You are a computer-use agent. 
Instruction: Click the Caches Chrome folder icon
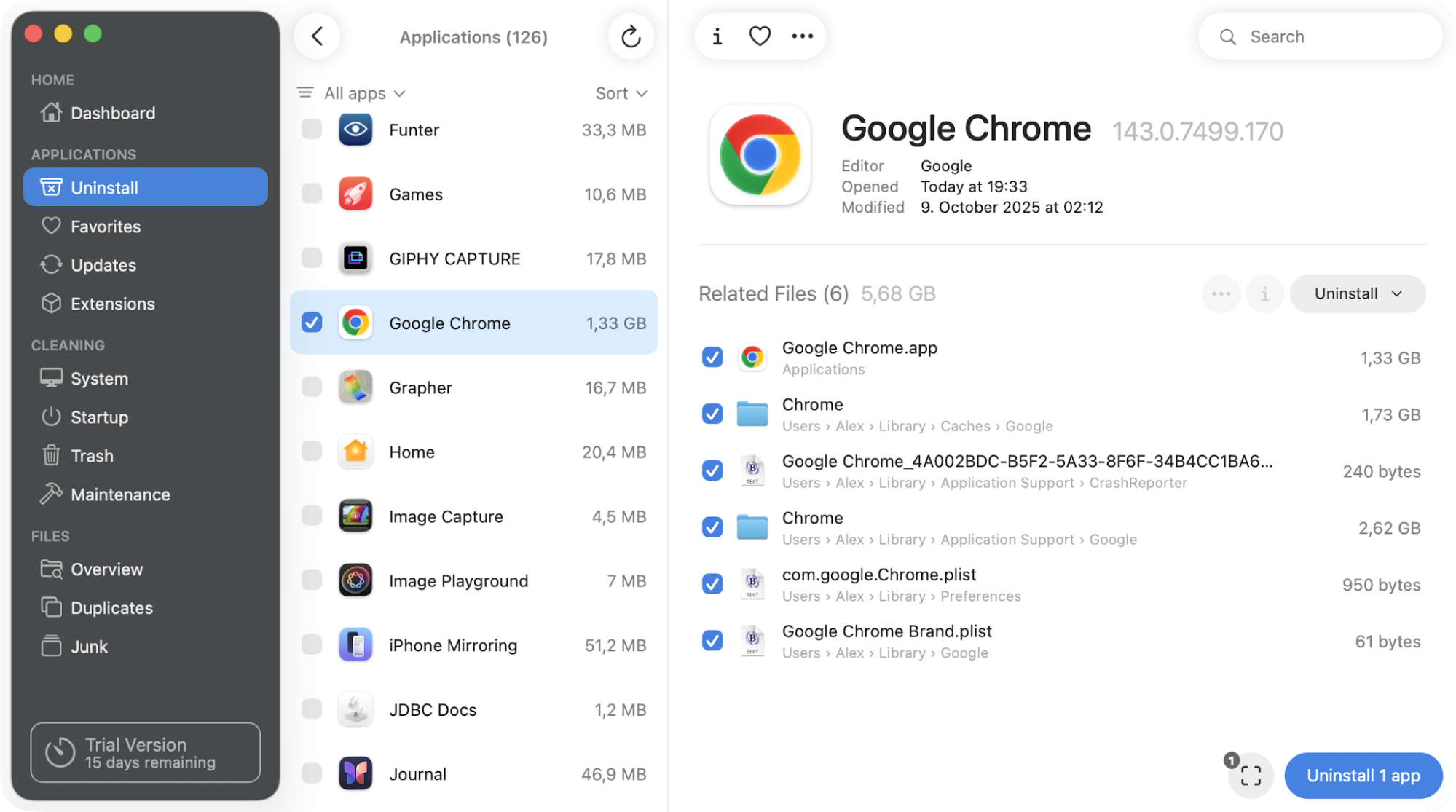(752, 414)
